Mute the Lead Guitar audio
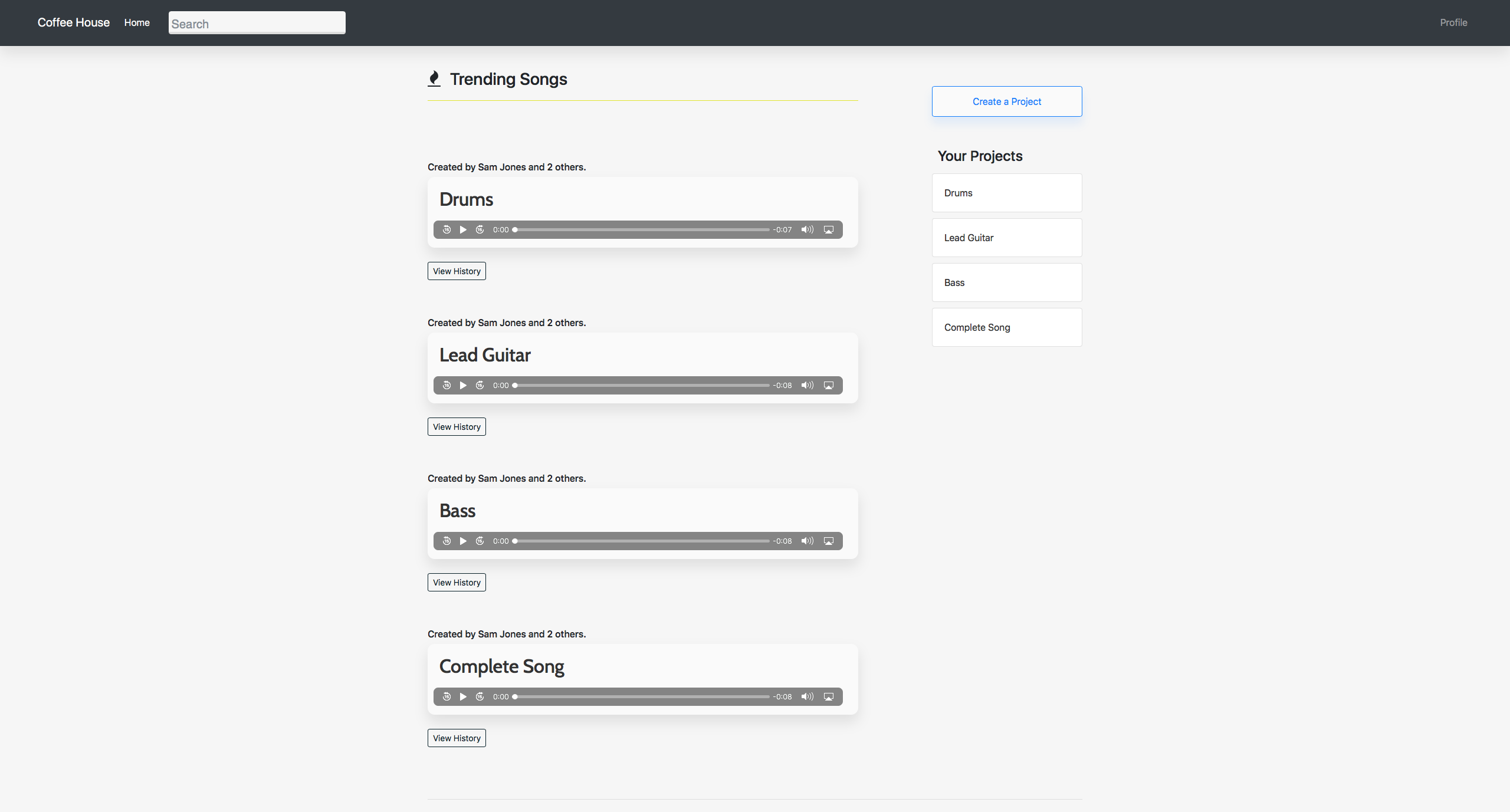 (807, 385)
